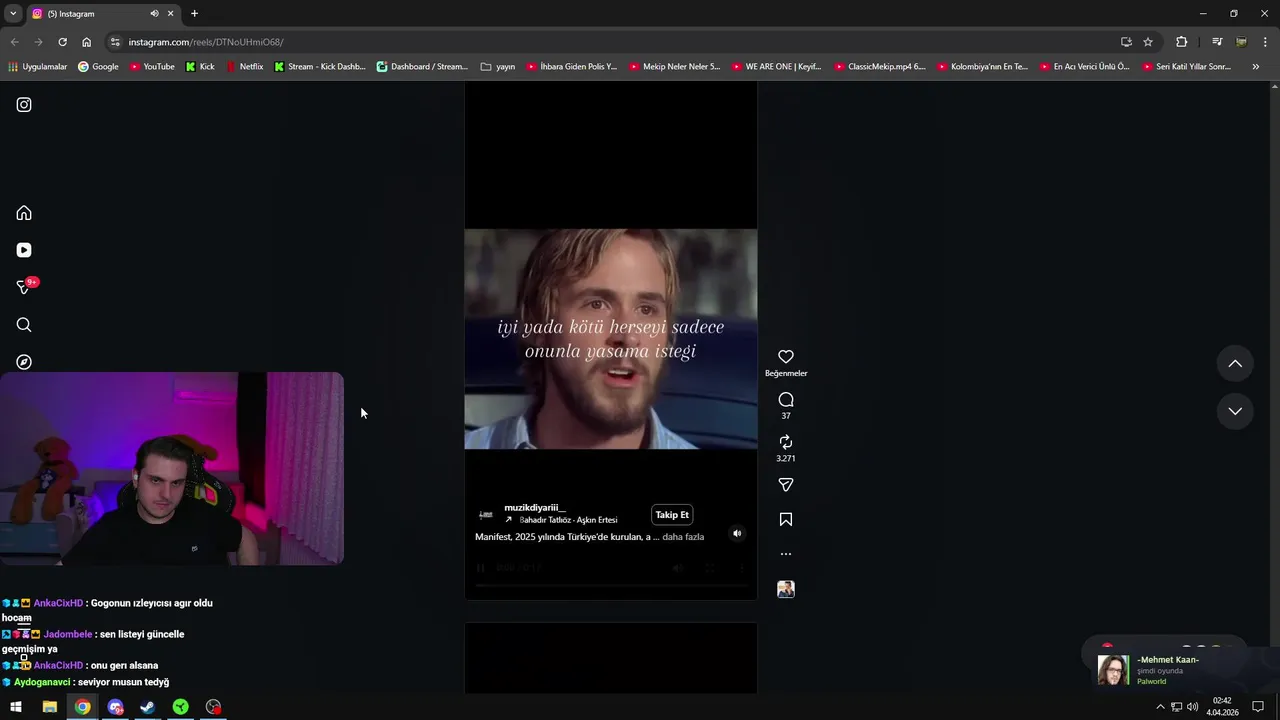
Task: Go to the previous reel with the up arrow
Action: click(x=1235, y=364)
